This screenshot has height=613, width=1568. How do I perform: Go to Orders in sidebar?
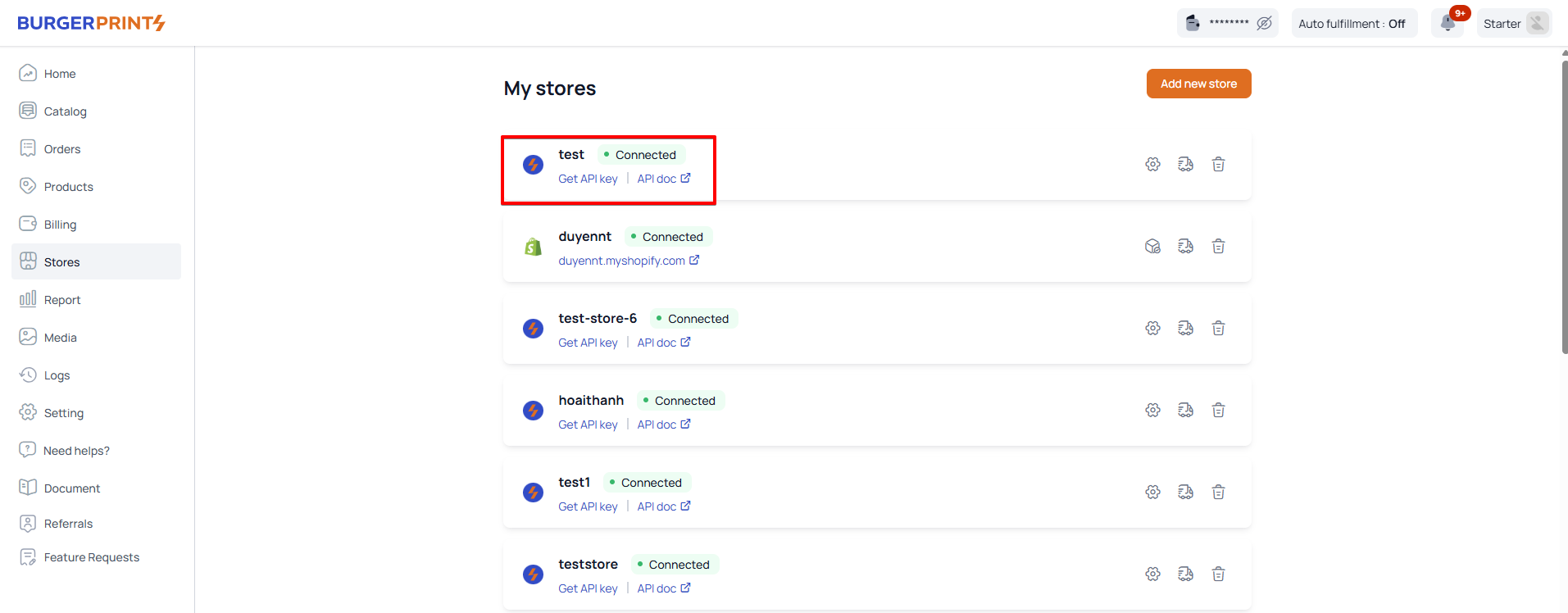pos(62,149)
